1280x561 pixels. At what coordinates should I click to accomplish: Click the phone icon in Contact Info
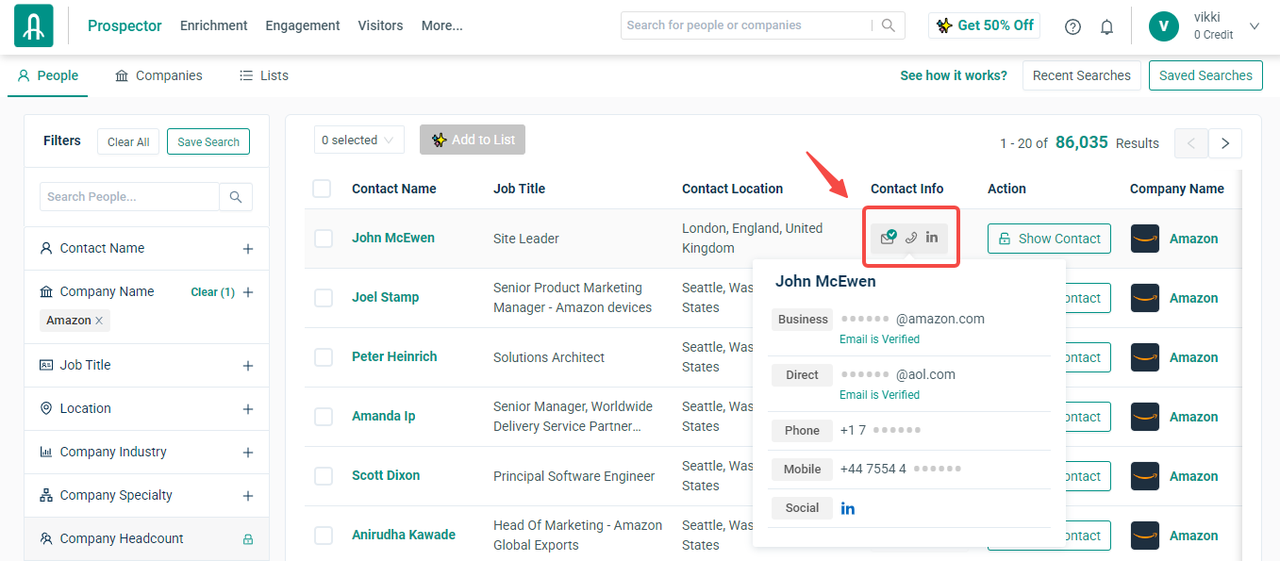(x=910, y=238)
